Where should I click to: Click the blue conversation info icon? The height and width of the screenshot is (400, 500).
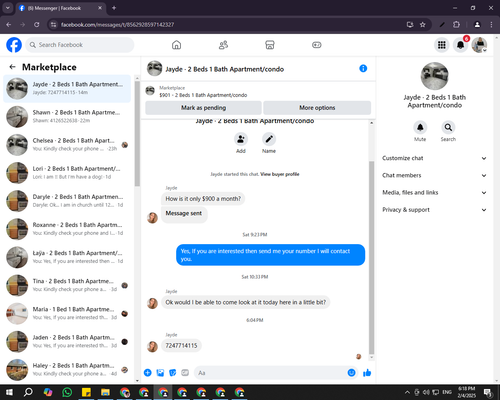(363, 68)
